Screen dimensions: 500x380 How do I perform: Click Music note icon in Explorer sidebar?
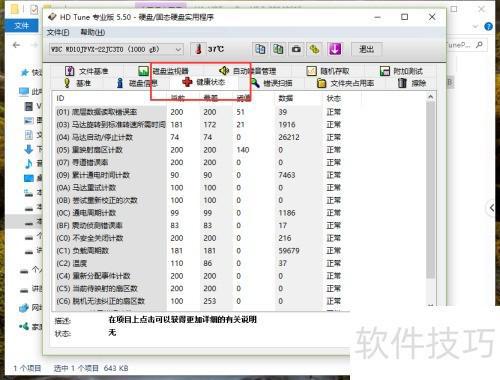coord(29,163)
